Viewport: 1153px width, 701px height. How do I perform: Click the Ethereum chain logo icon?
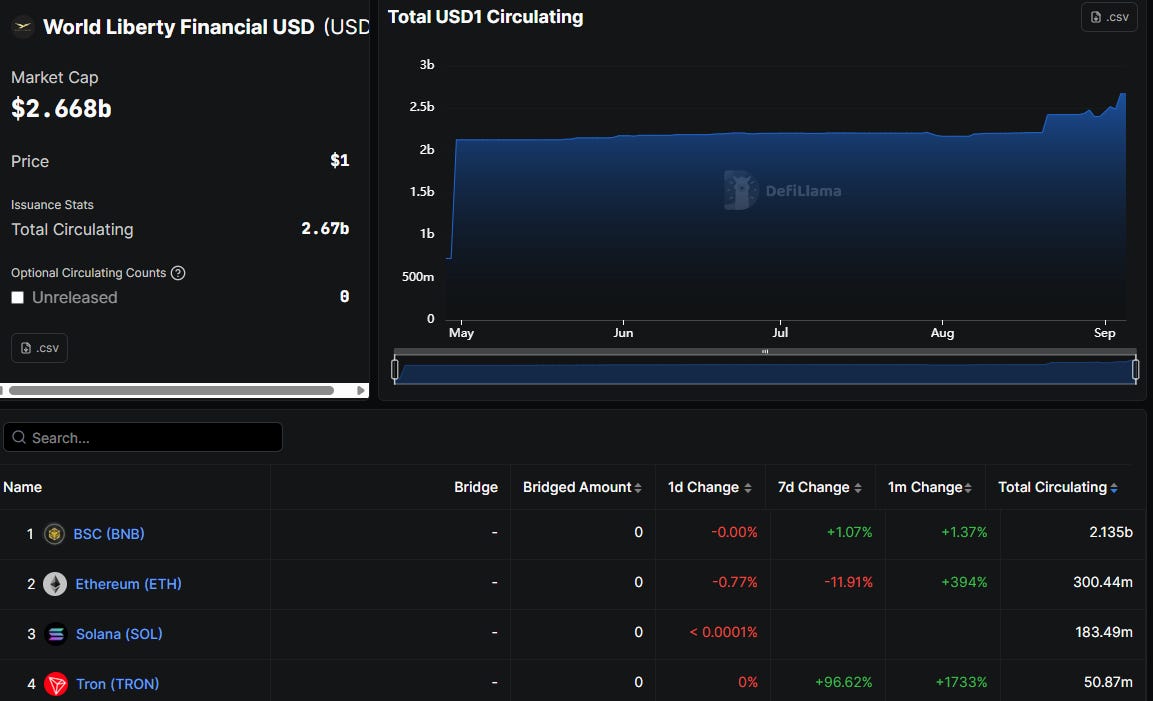54,584
